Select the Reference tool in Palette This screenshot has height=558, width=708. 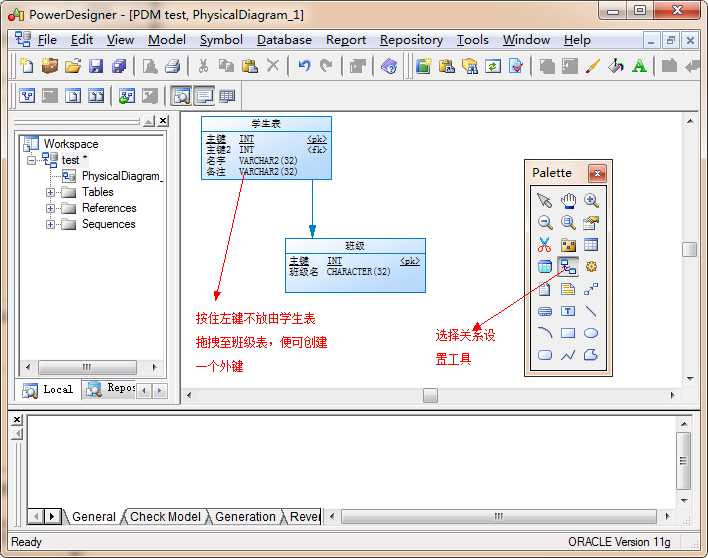coord(568,267)
